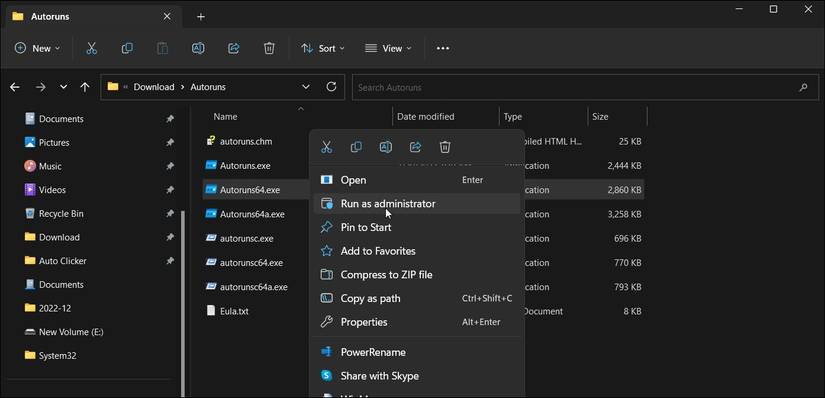Click the pin icon beside Auto Clicker
The width and height of the screenshot is (825, 398).
coord(170,261)
